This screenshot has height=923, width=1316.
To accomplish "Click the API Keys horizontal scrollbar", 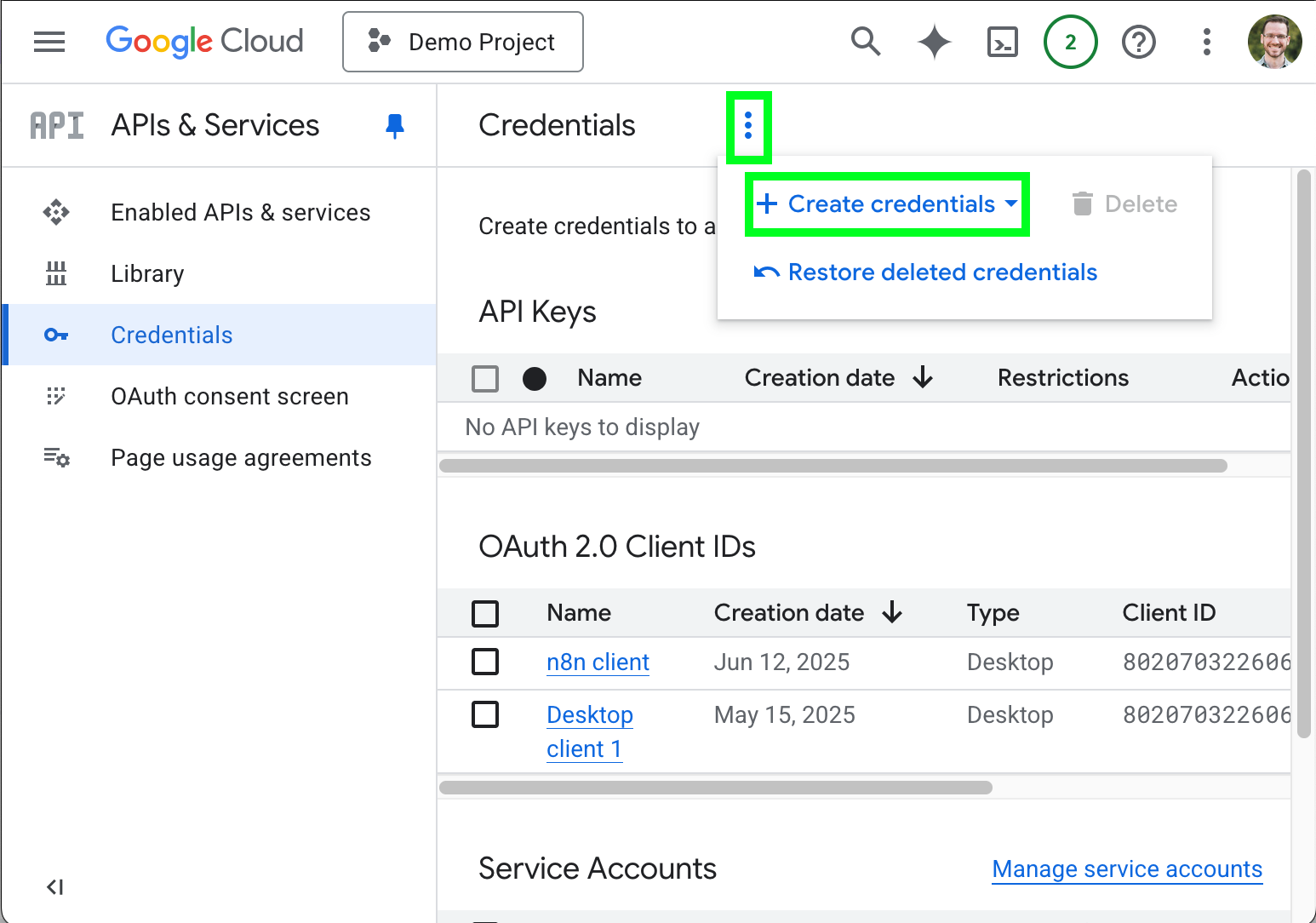I will pyautogui.click(x=833, y=466).
